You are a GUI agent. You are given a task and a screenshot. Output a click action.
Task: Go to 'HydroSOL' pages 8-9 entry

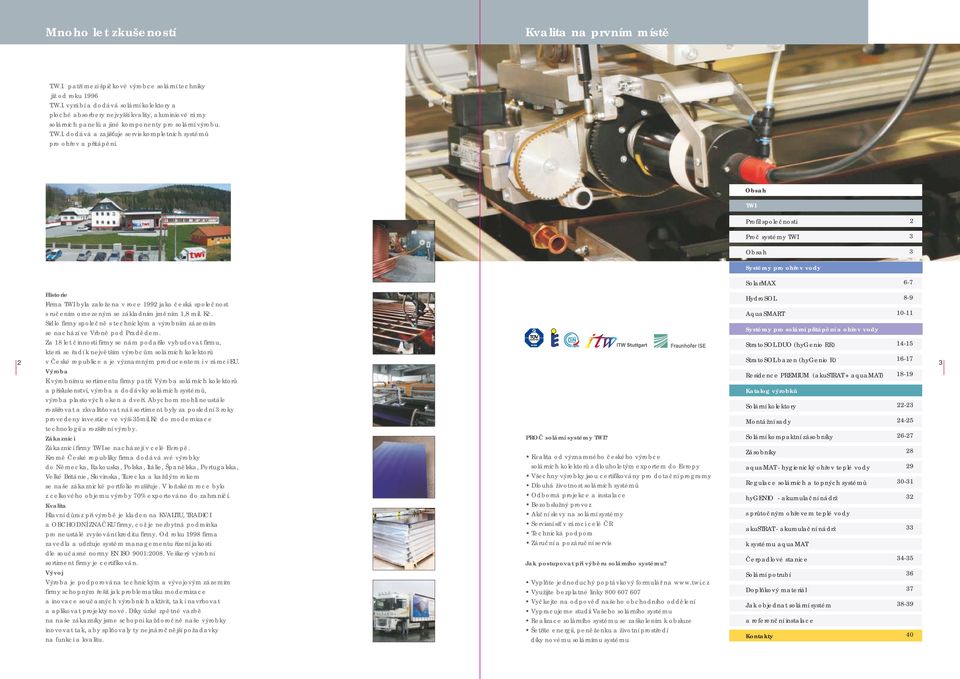tap(825, 298)
